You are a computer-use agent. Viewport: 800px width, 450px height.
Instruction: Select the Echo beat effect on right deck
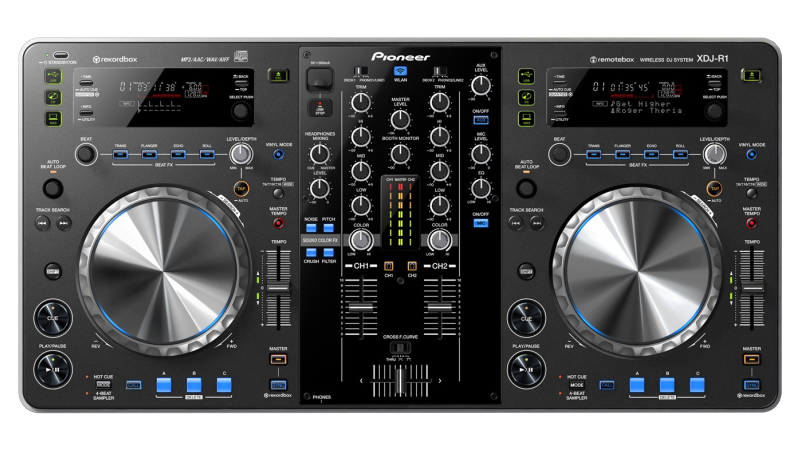pyautogui.click(x=651, y=155)
